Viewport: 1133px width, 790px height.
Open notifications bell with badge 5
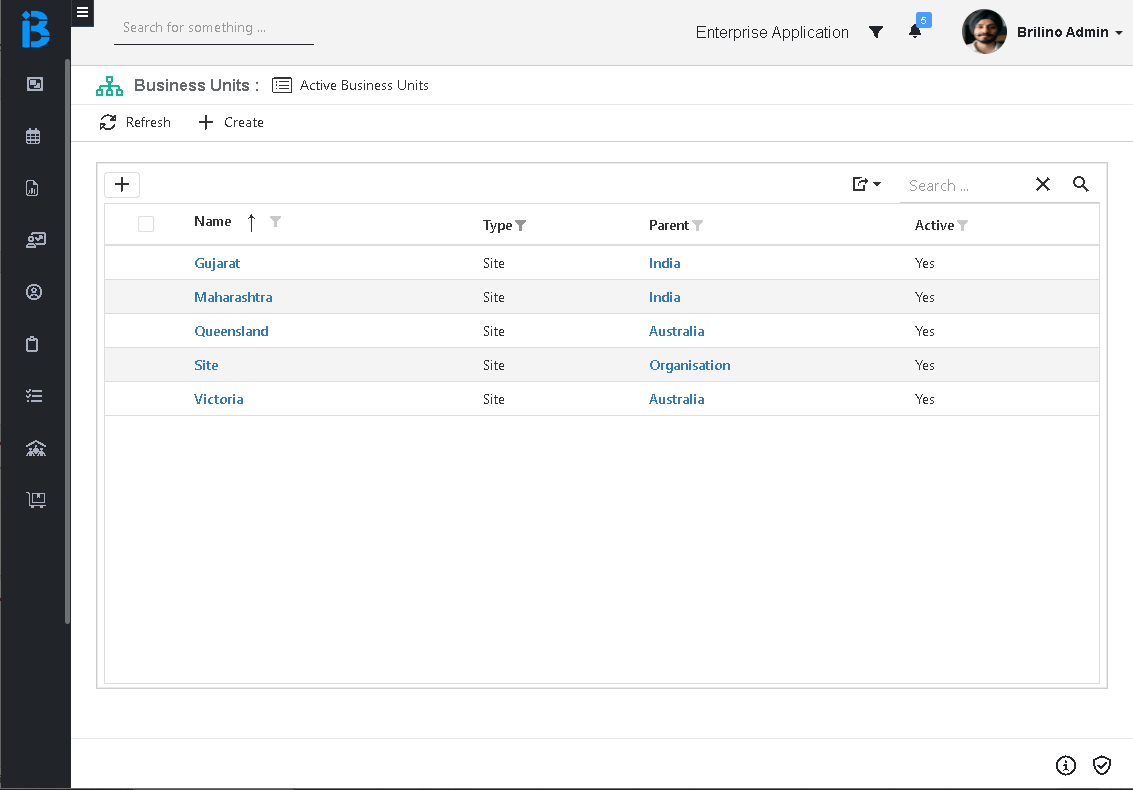tap(915, 31)
